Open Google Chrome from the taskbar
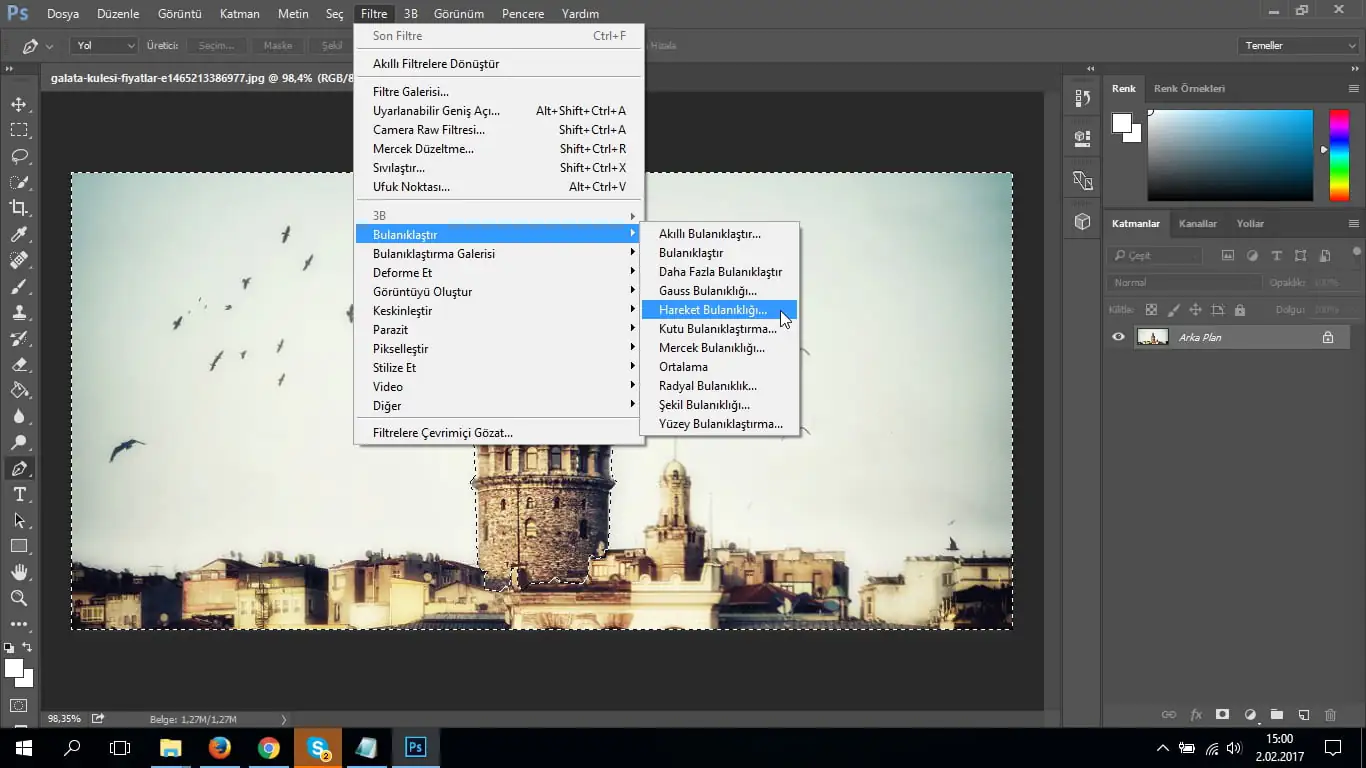The height and width of the screenshot is (768, 1366). (x=268, y=747)
